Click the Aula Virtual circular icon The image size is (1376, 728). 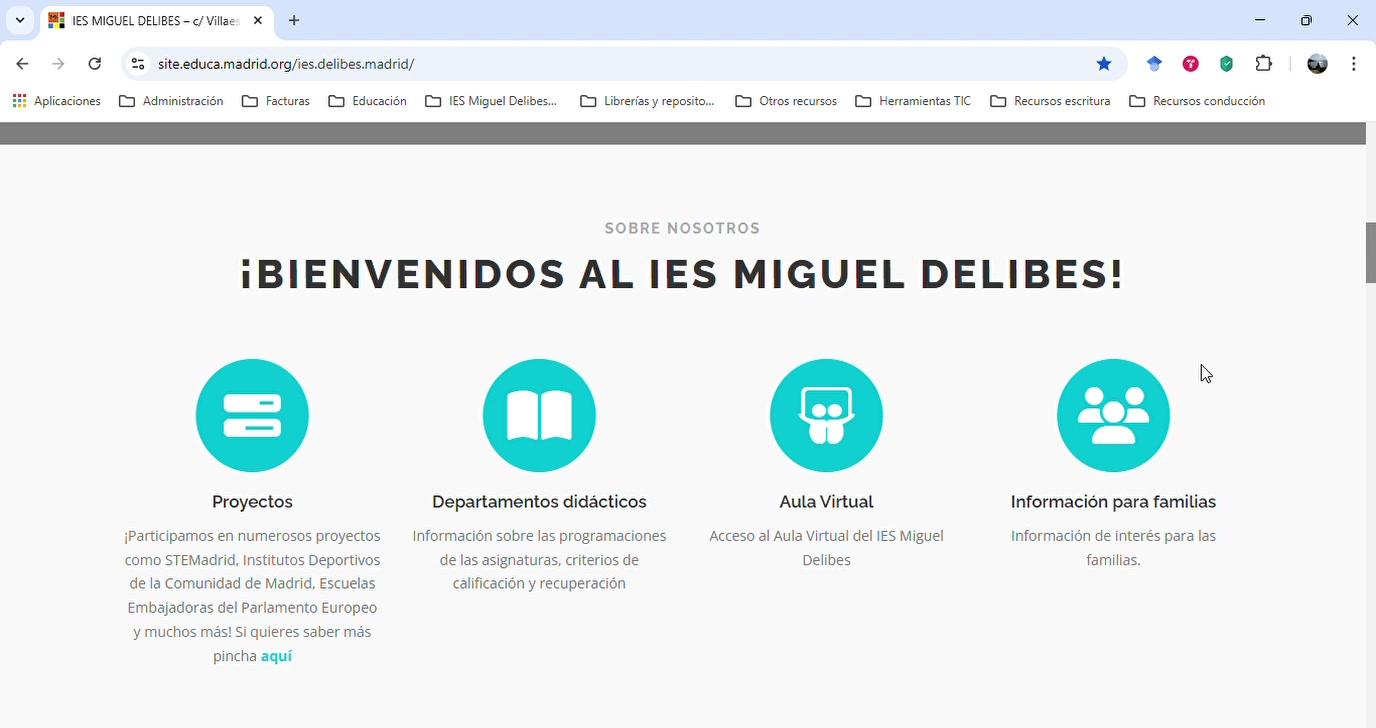click(826, 415)
